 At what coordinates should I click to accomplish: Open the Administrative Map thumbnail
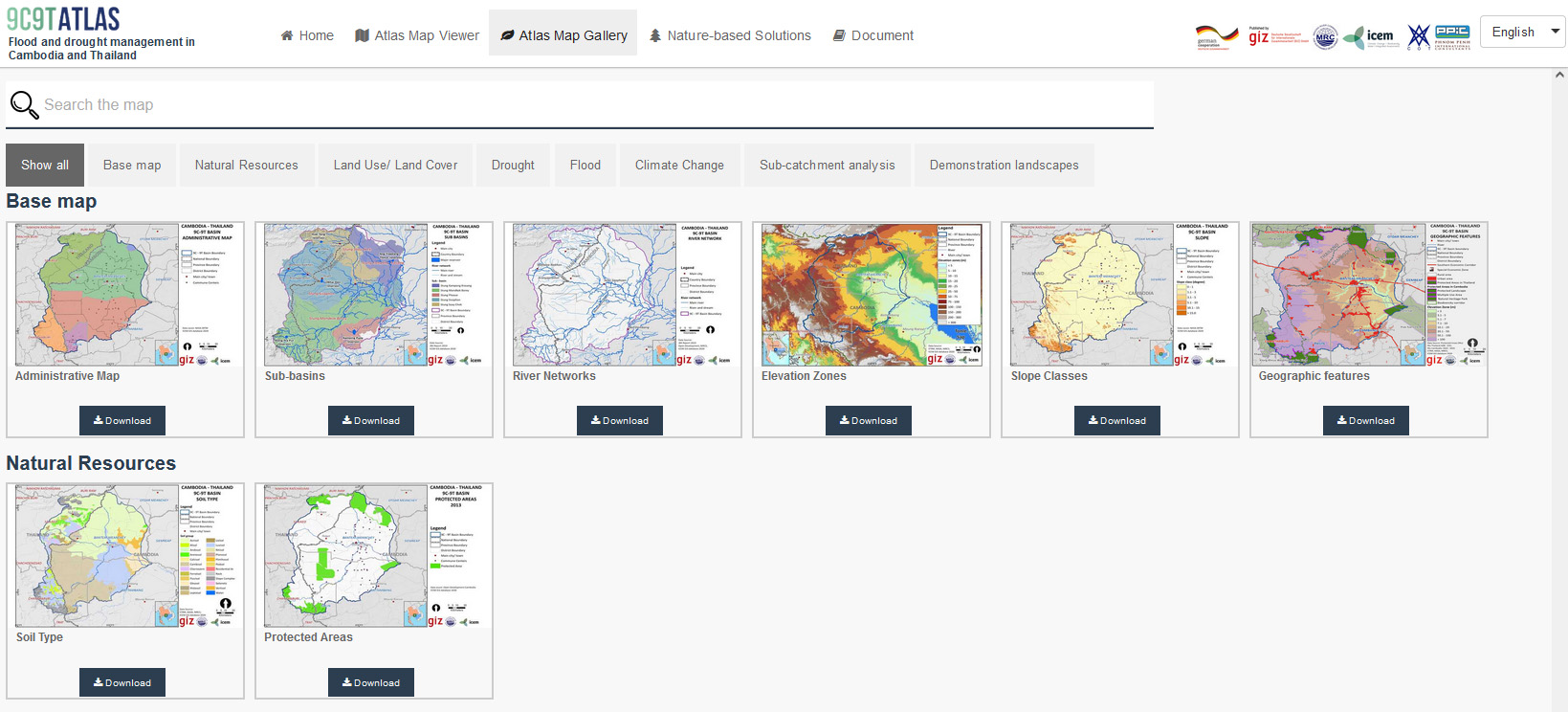(125, 295)
